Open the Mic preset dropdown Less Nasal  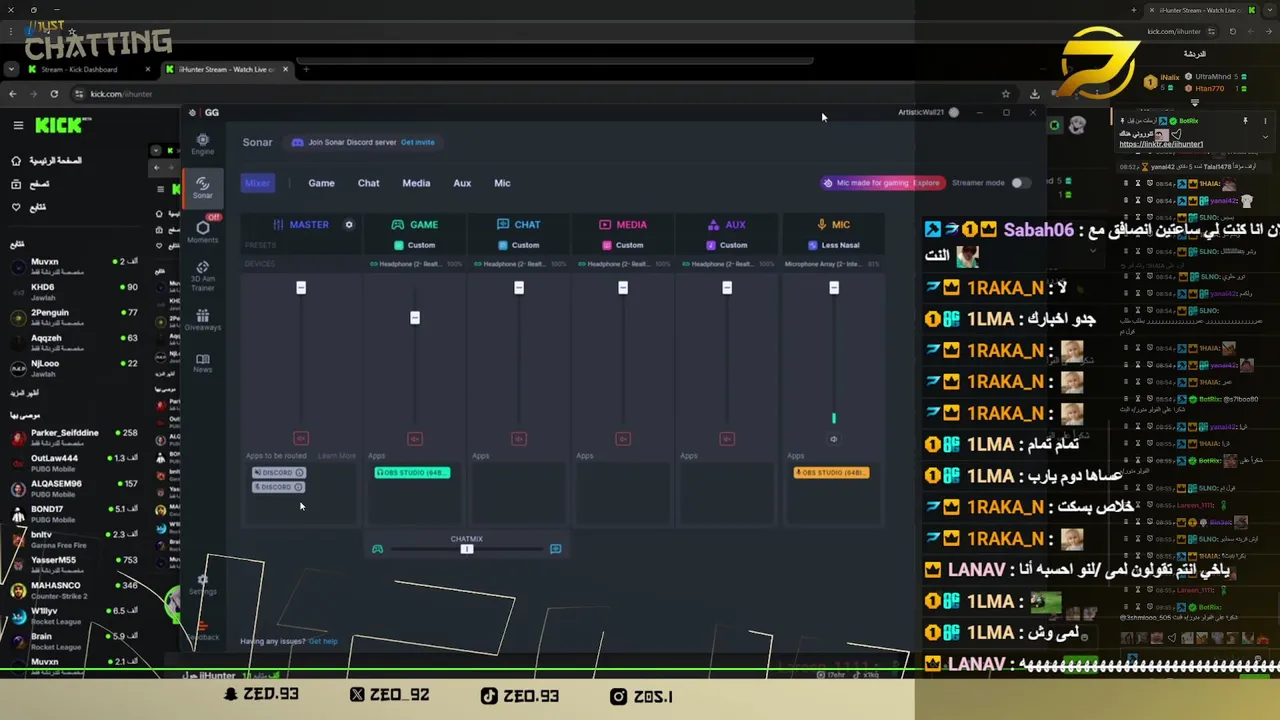[834, 245]
